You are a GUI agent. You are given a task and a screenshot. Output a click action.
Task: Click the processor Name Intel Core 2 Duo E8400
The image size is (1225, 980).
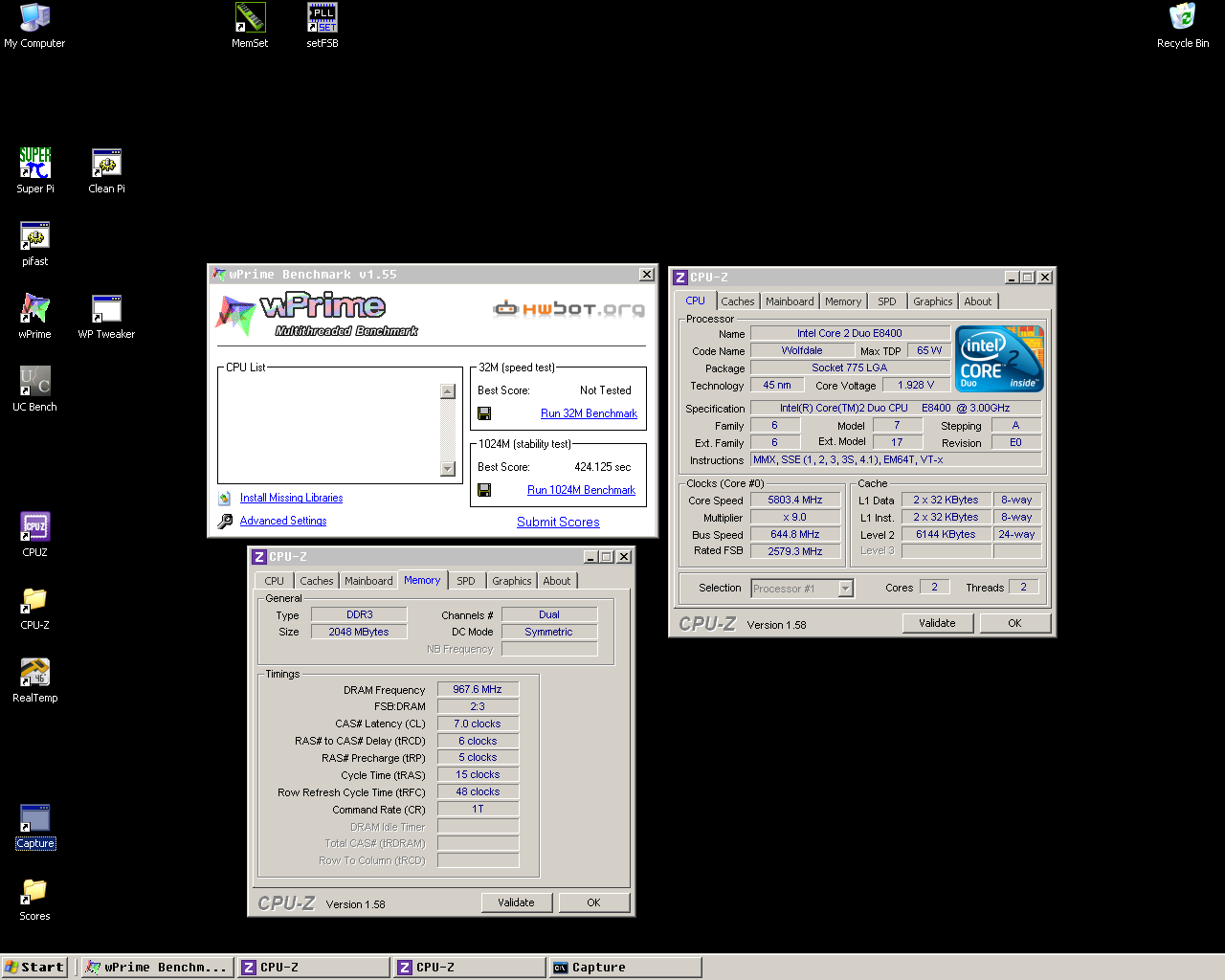pos(850,333)
